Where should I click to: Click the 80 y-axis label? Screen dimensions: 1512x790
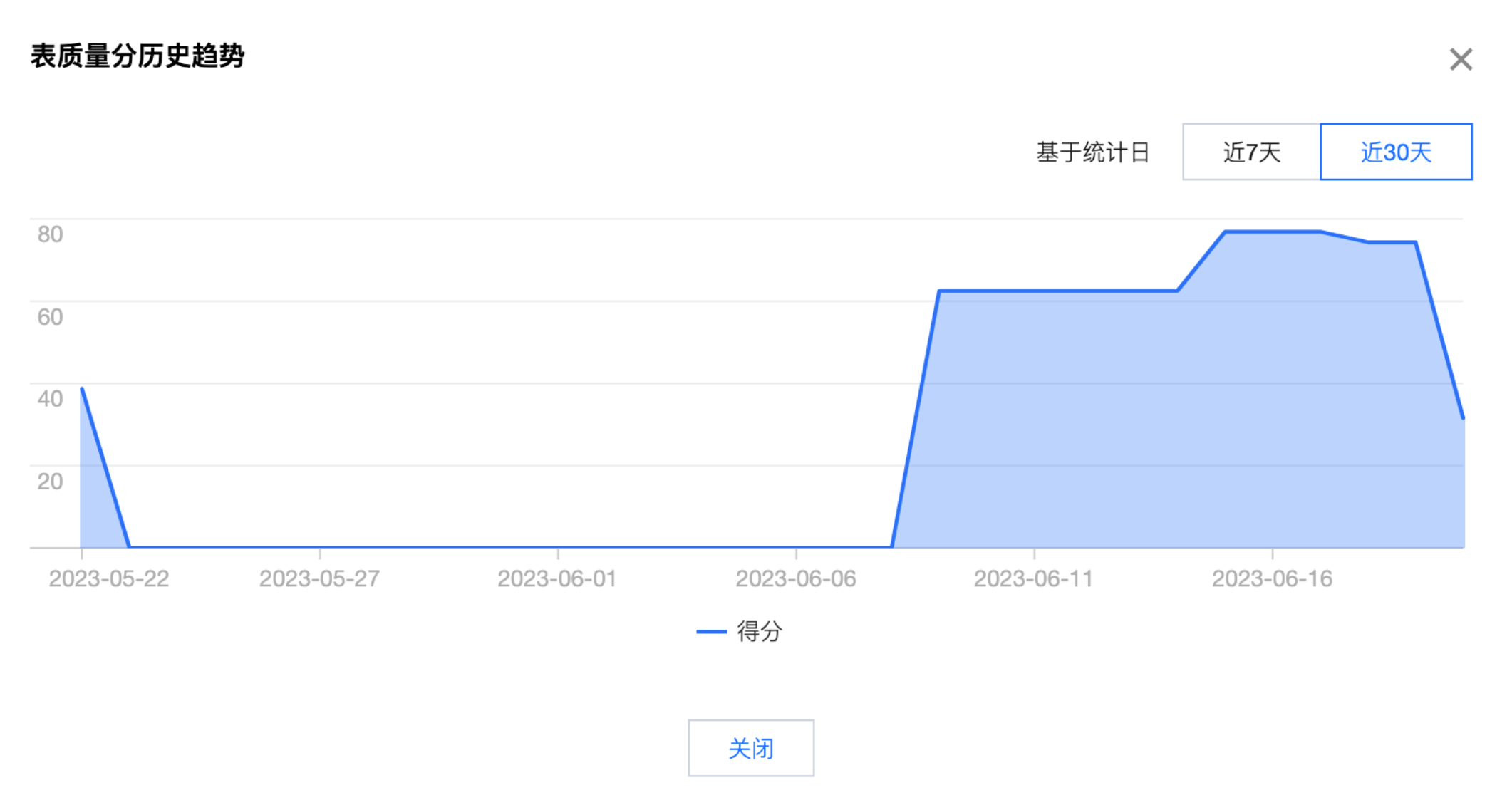point(50,234)
